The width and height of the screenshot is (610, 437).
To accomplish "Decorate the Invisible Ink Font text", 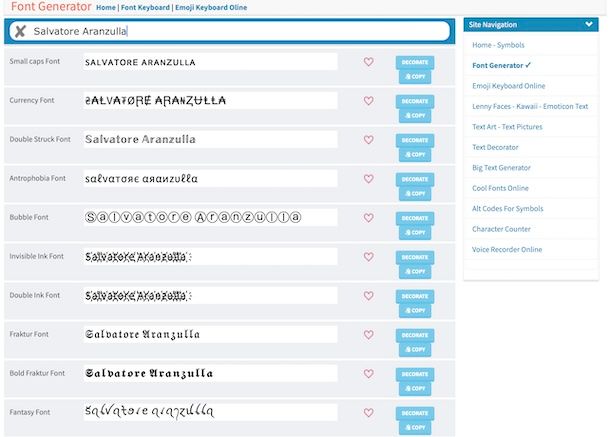I will pyautogui.click(x=415, y=257).
